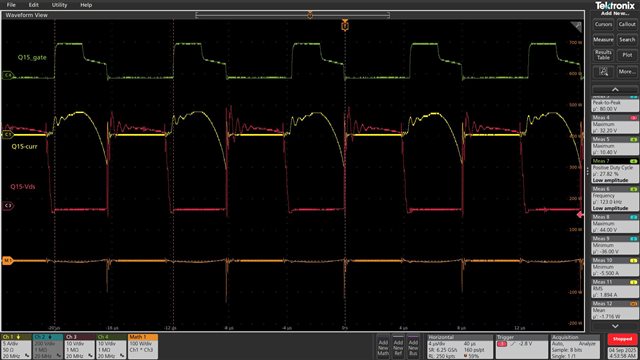Toggle the disabled Ch 2 channel badge
Screen dimensions: 640x360
click(x=48, y=347)
